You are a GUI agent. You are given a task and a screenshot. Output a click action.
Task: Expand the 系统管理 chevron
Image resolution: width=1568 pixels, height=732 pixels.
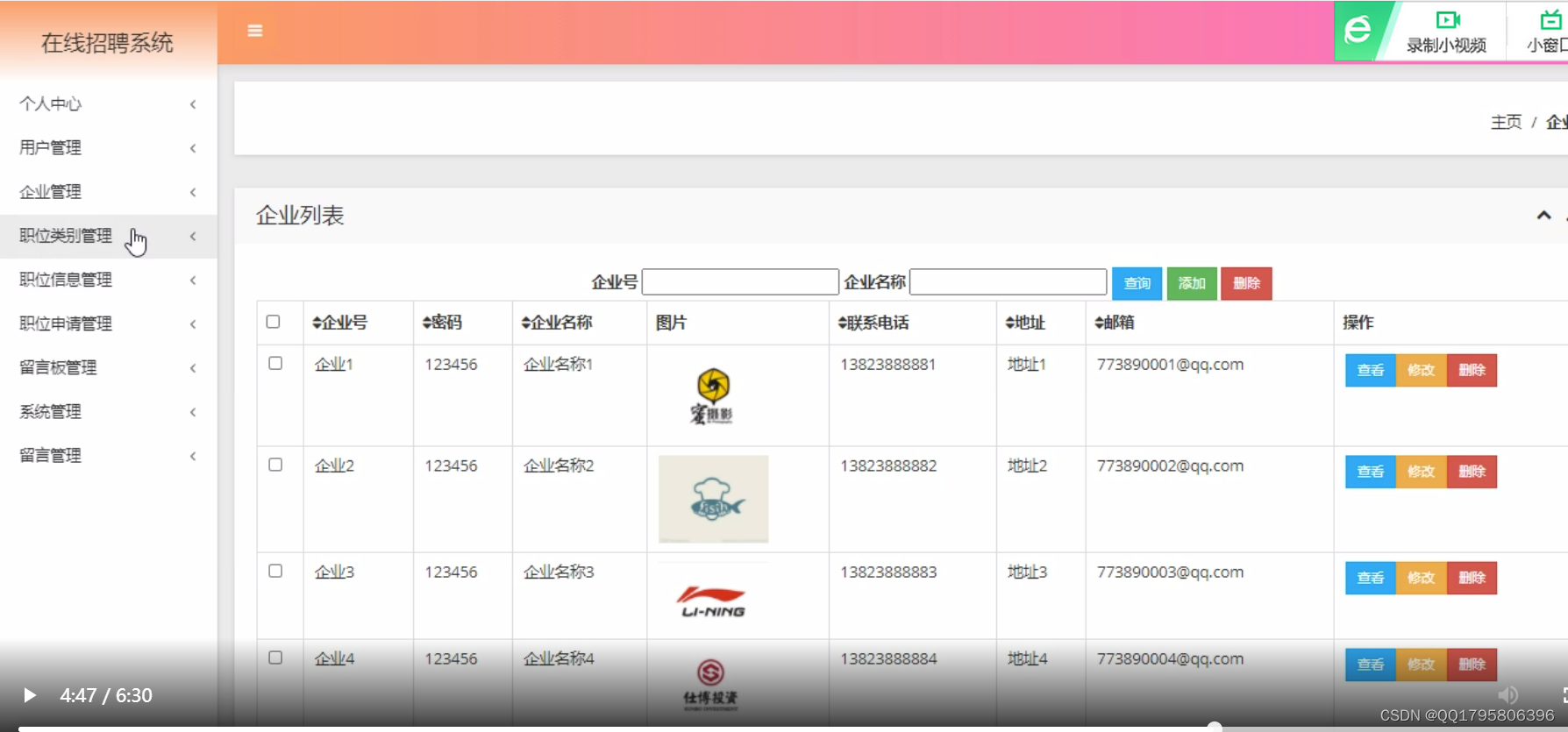coord(193,411)
